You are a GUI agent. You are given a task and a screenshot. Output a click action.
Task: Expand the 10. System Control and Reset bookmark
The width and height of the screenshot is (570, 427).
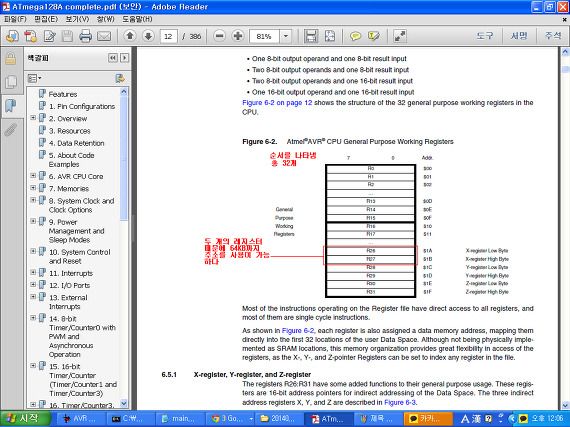(x=33, y=251)
